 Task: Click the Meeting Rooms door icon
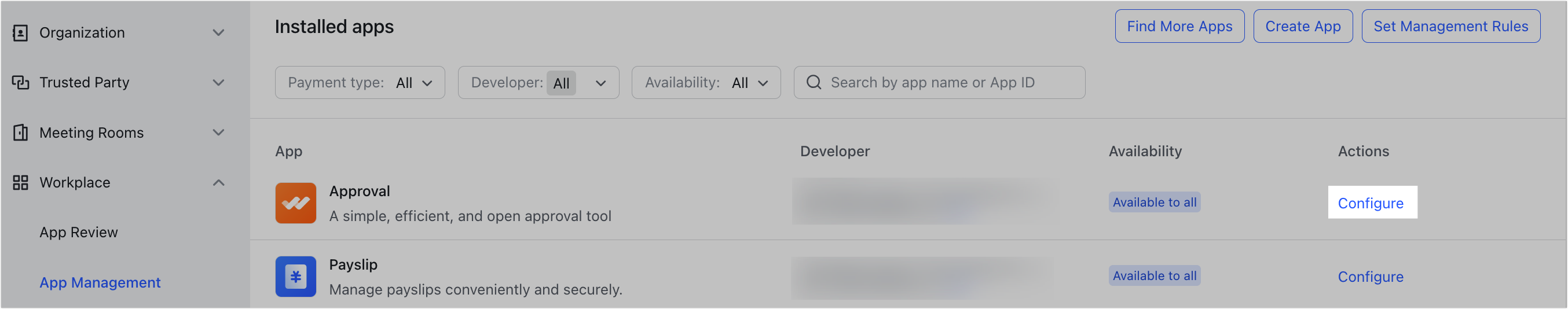click(20, 133)
